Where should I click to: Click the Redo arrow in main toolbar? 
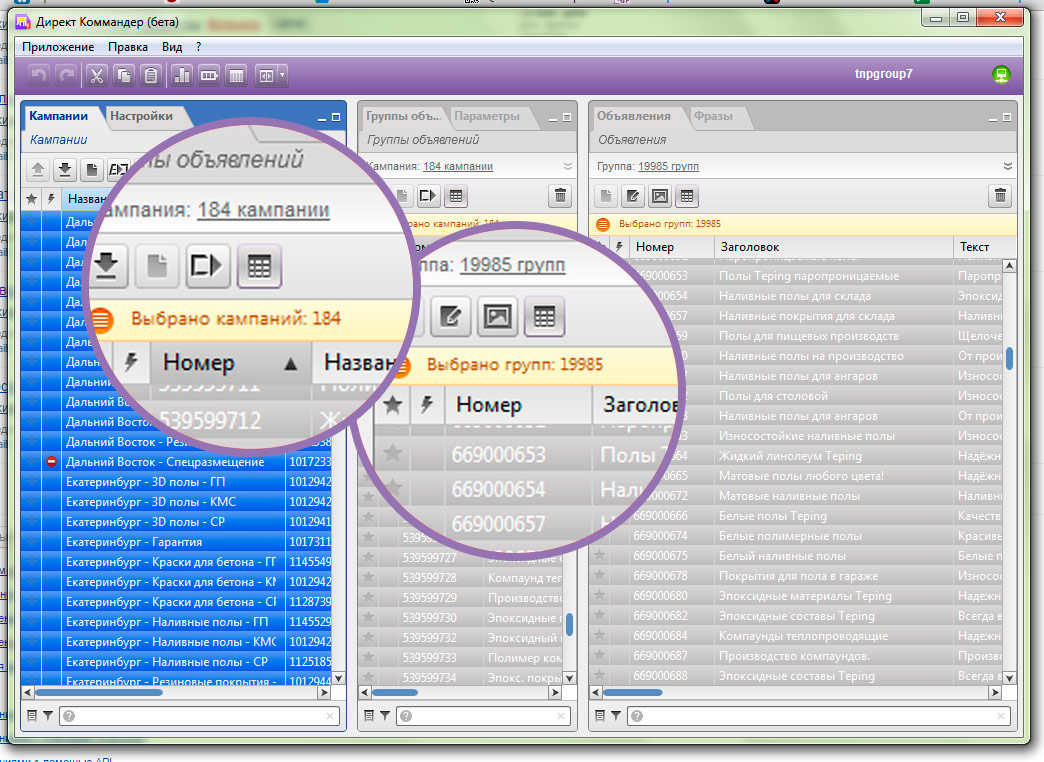coord(66,75)
